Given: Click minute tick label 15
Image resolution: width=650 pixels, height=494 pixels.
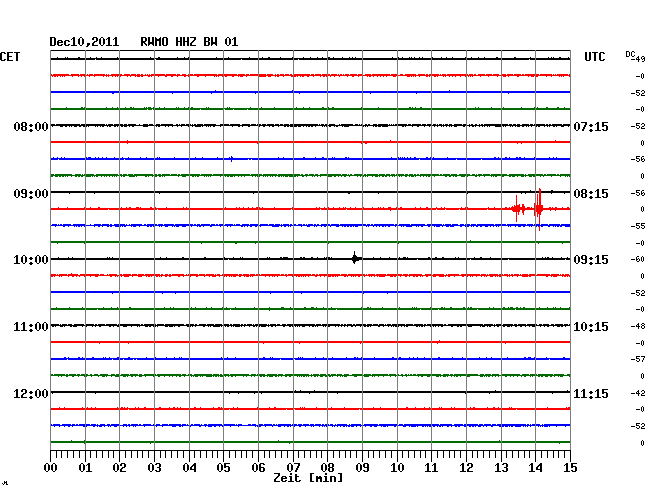Looking at the screenshot, I should 570,468.
